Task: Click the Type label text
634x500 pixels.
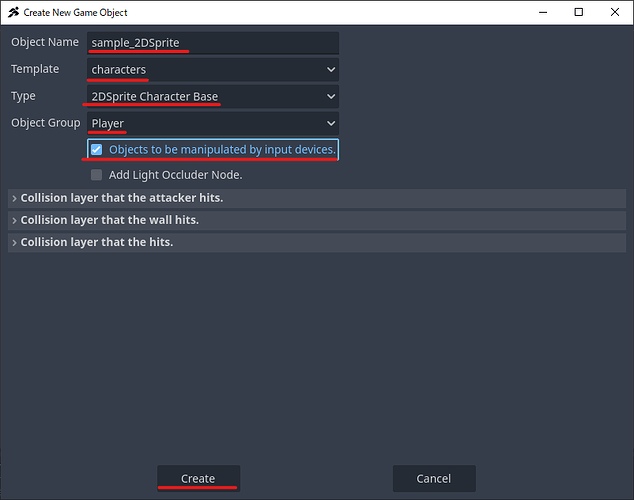Action: [23, 96]
